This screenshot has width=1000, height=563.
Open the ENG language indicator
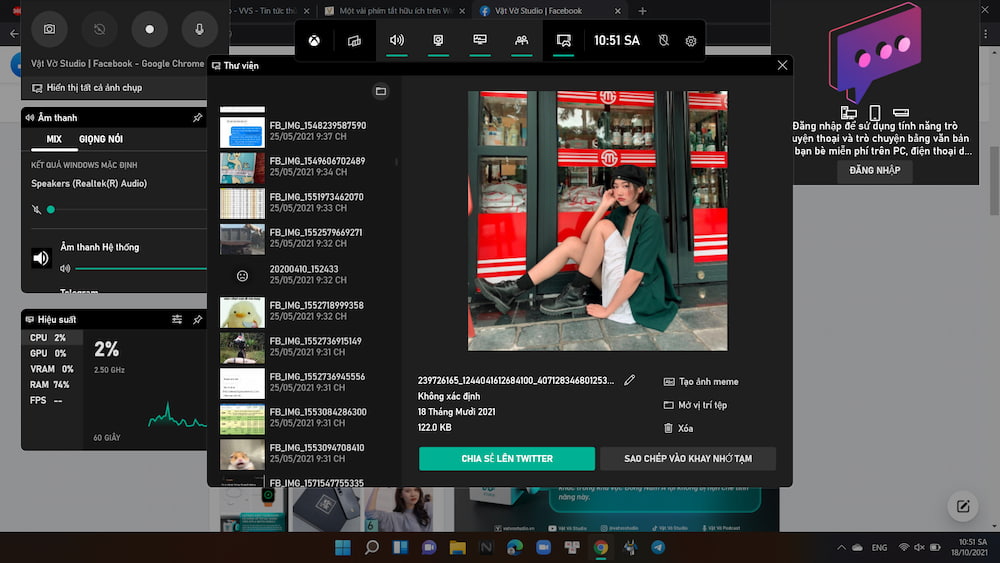coord(879,548)
